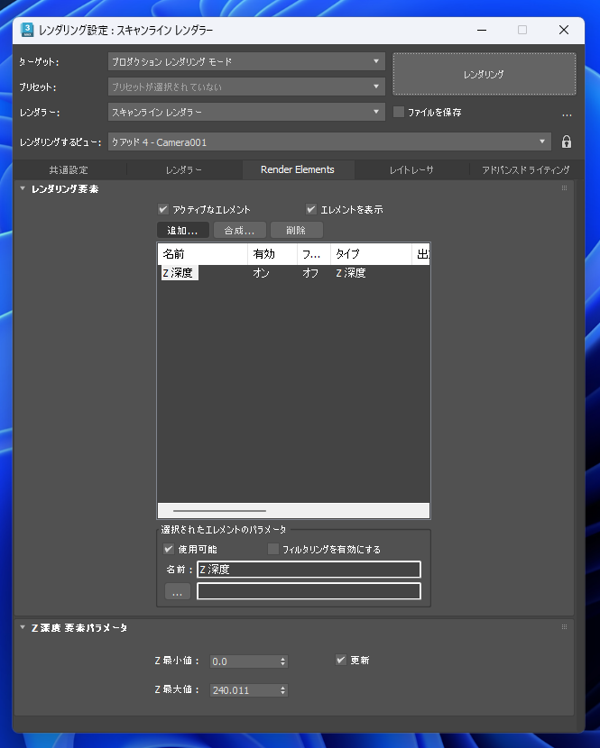Open the レンダリングするビュー dropdown

pos(329,142)
